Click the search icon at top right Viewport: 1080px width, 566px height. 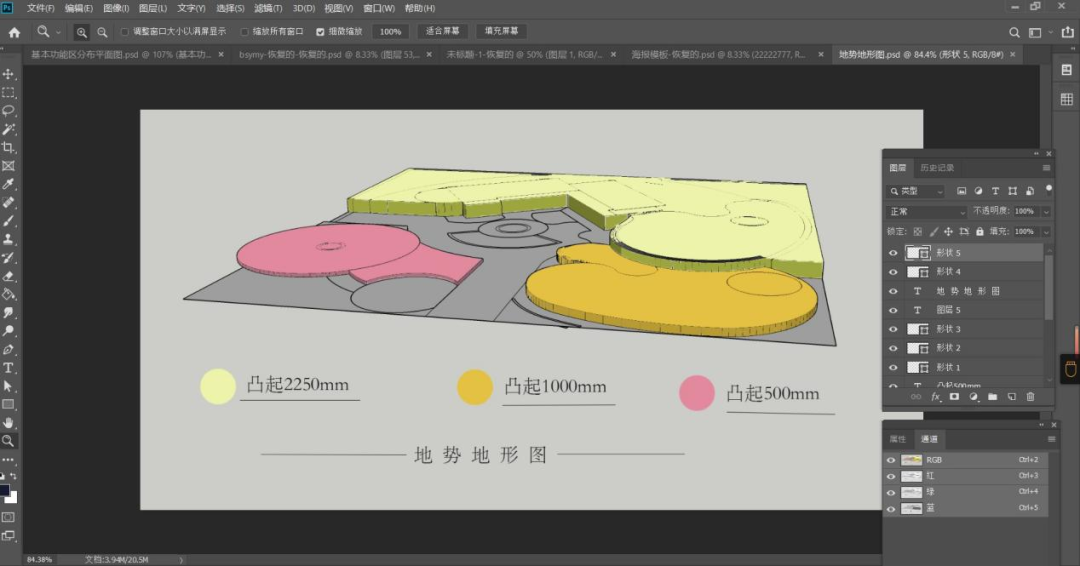click(x=1014, y=32)
